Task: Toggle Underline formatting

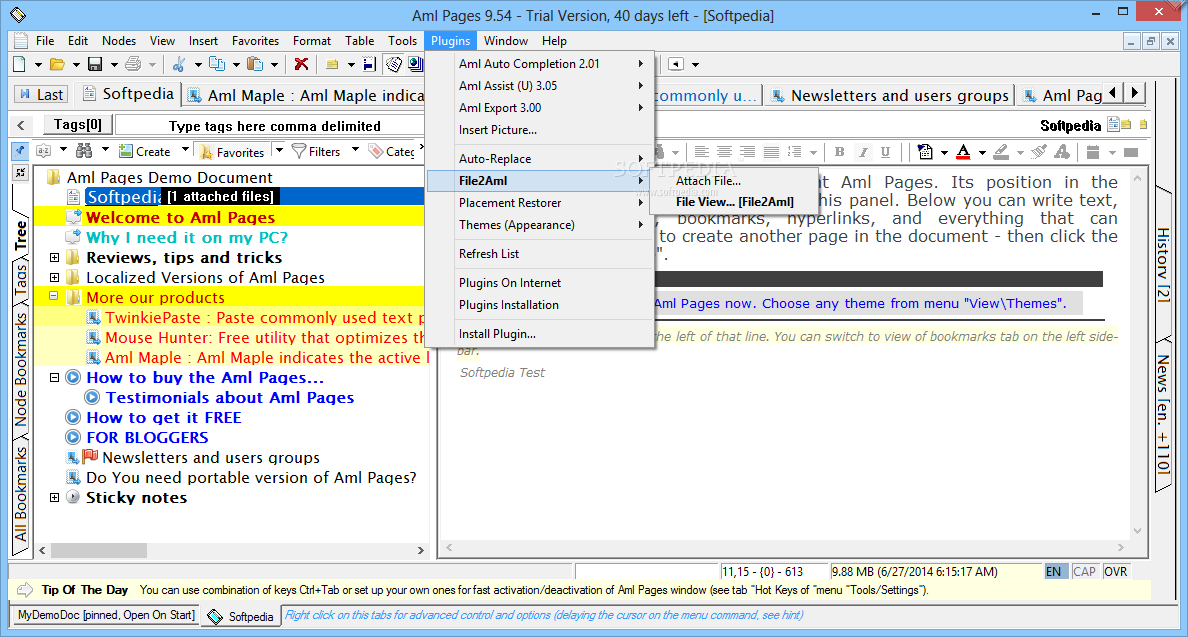Action: [x=885, y=152]
